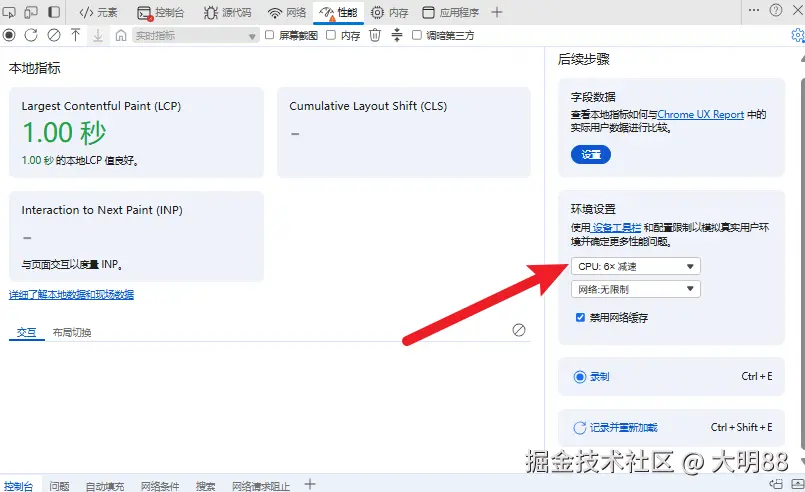
Task: Open the 内存 (Memory) tab
Action: click(390, 12)
